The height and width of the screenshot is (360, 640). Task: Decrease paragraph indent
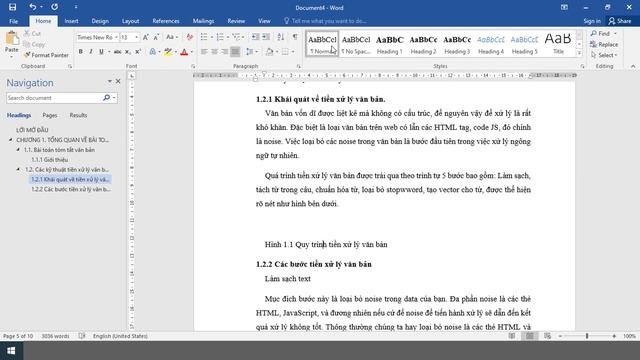pyautogui.click(x=256, y=37)
